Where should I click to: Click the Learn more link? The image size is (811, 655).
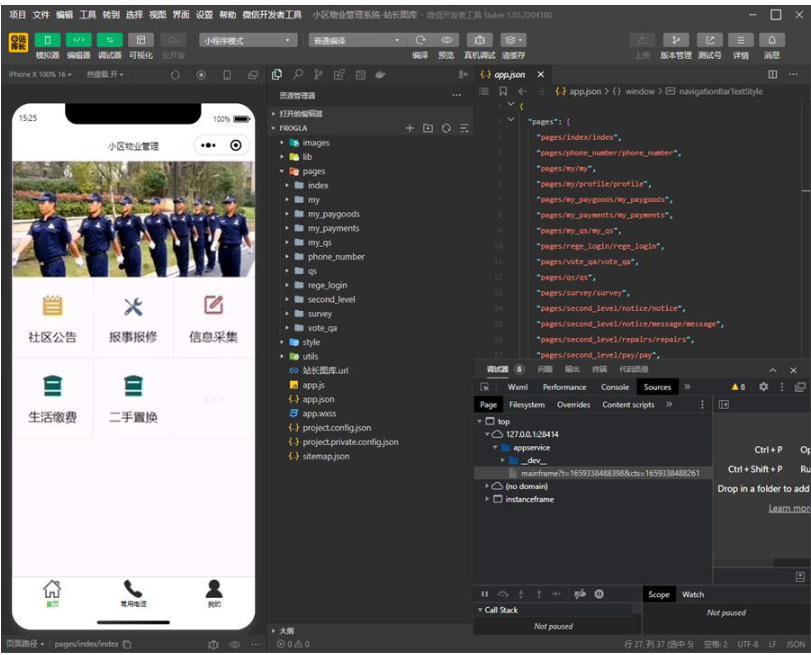point(789,508)
